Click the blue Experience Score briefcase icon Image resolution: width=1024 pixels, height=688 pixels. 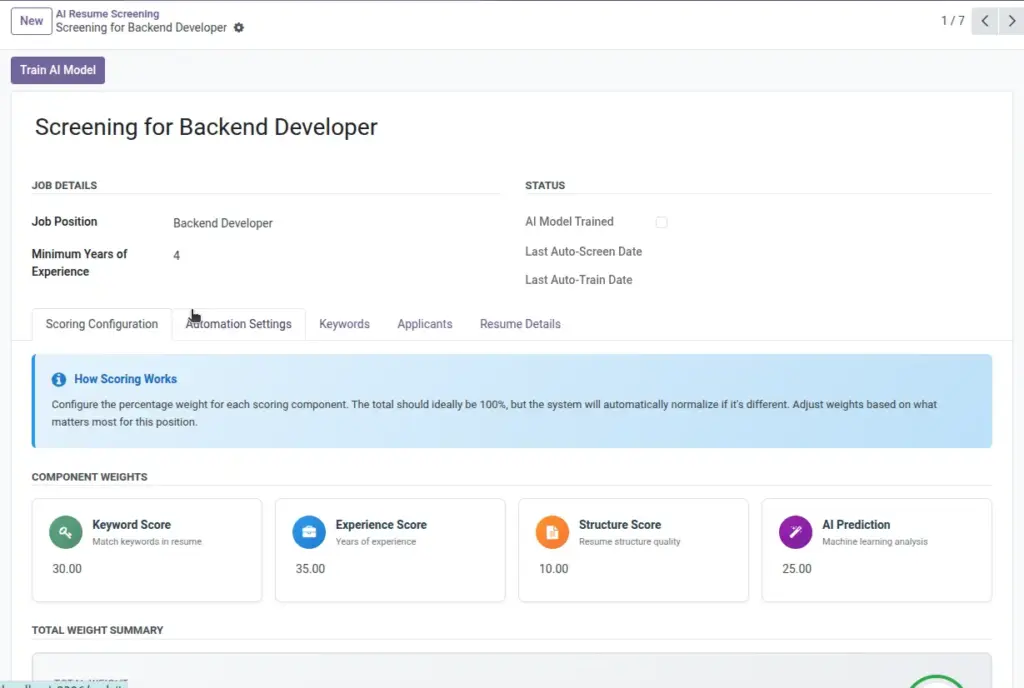[309, 532]
